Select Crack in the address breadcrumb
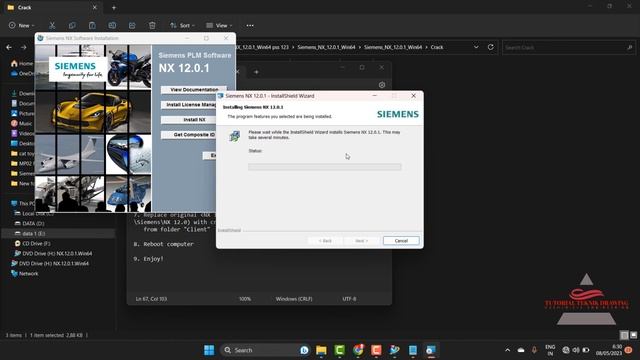The image size is (640, 360). (437, 47)
